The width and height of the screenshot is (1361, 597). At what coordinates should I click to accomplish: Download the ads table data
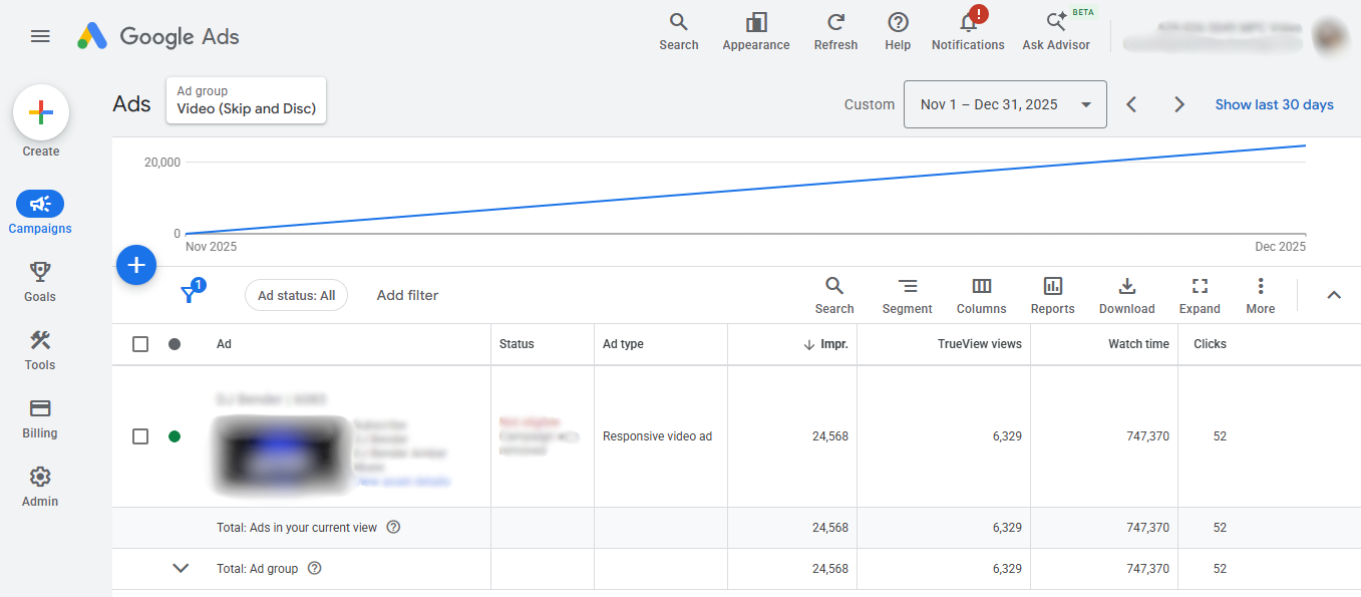pyautogui.click(x=1127, y=296)
